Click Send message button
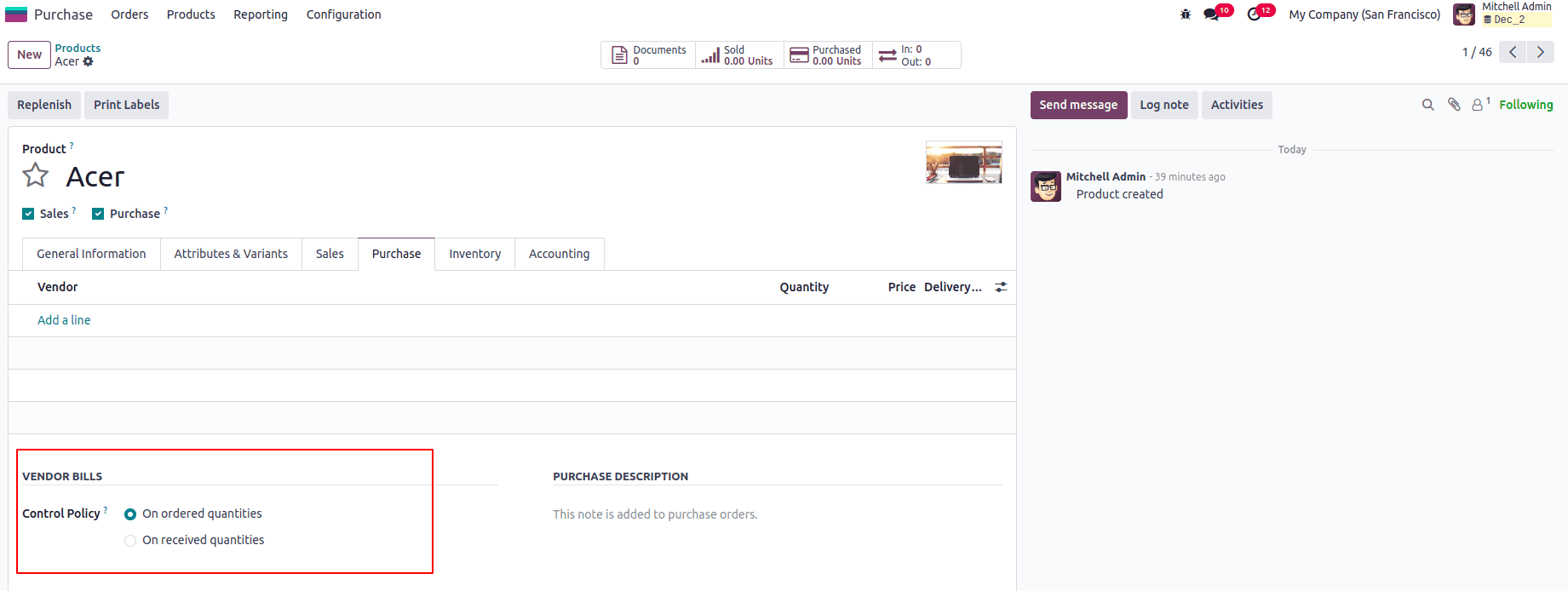This screenshot has height=591, width=1568. coord(1078,105)
